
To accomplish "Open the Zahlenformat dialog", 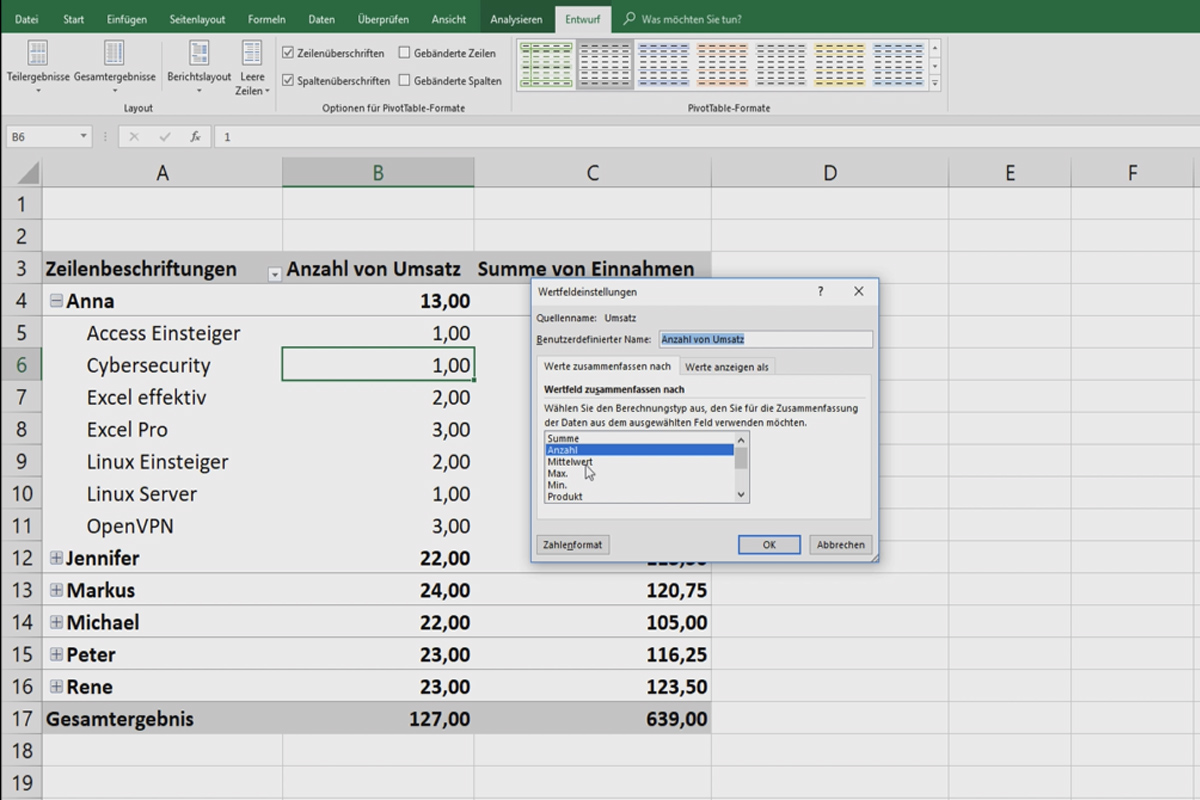I will click(572, 544).
